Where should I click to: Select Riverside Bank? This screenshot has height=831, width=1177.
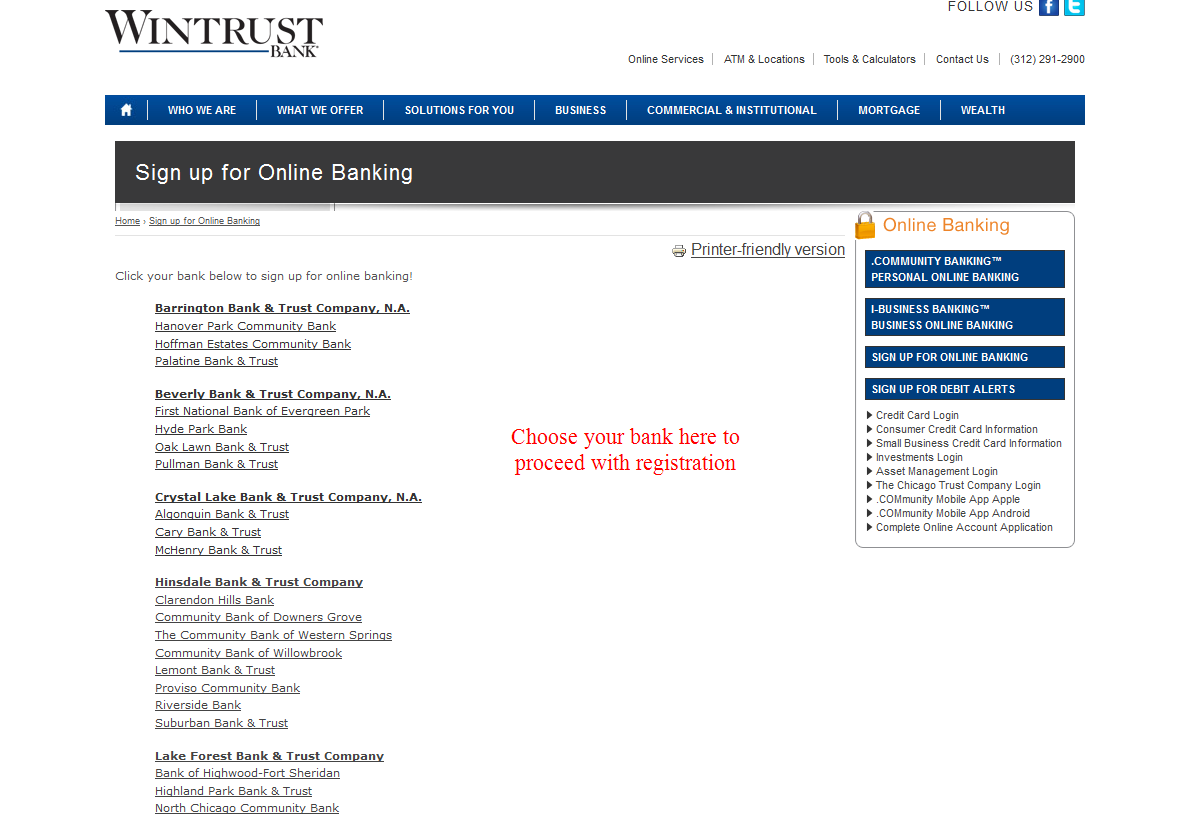pyautogui.click(x=198, y=706)
